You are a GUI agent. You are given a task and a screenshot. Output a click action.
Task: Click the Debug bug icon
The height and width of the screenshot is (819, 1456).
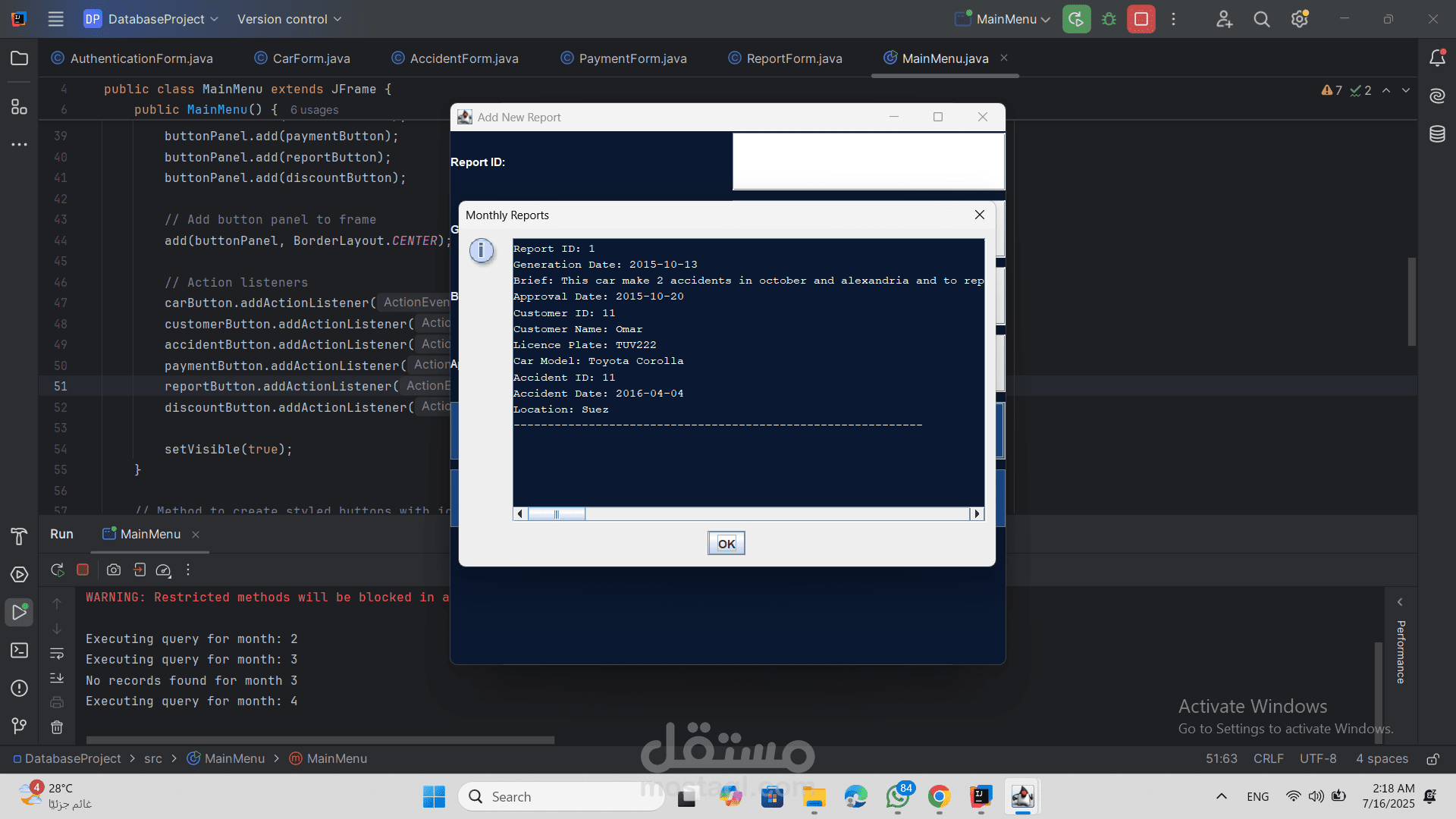tap(1109, 19)
